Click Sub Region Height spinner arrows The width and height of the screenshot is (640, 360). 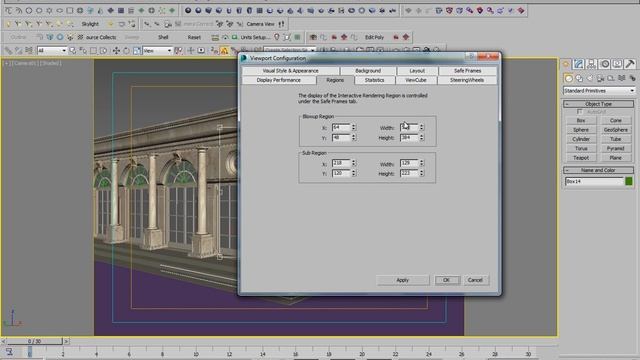pos(421,173)
